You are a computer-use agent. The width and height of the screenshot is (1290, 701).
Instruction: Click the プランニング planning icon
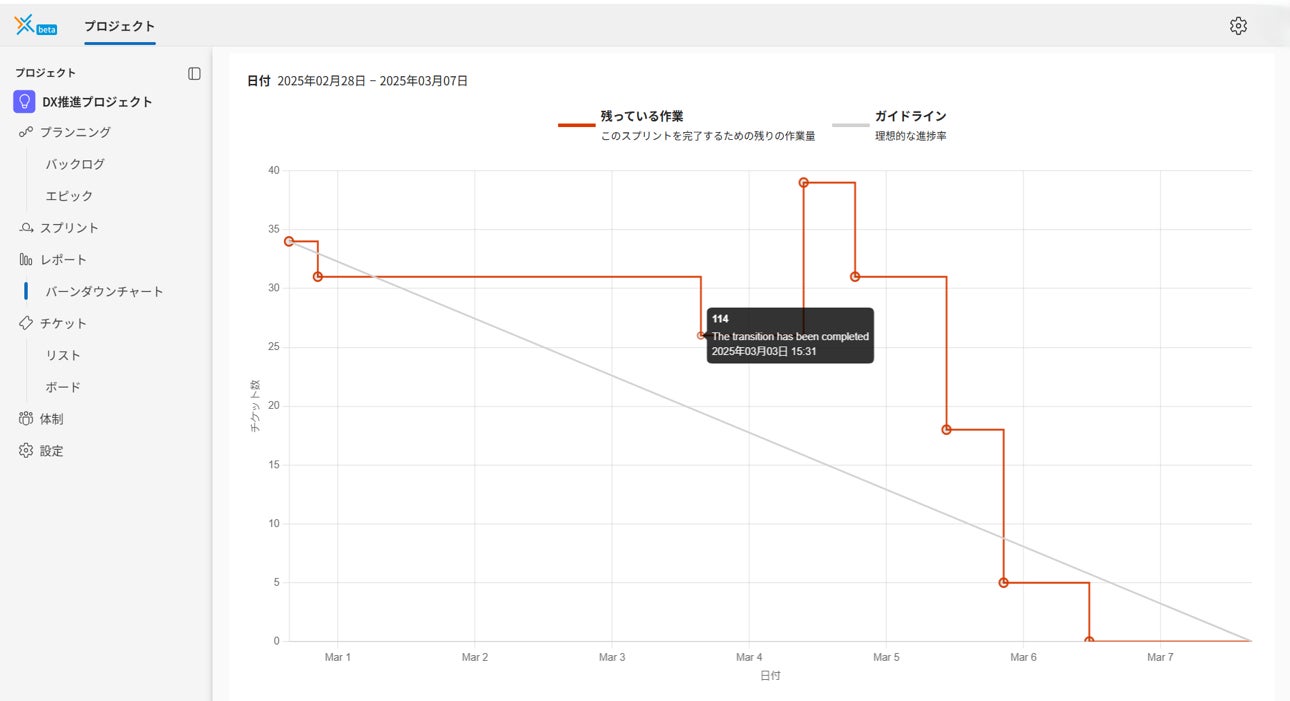(x=26, y=132)
